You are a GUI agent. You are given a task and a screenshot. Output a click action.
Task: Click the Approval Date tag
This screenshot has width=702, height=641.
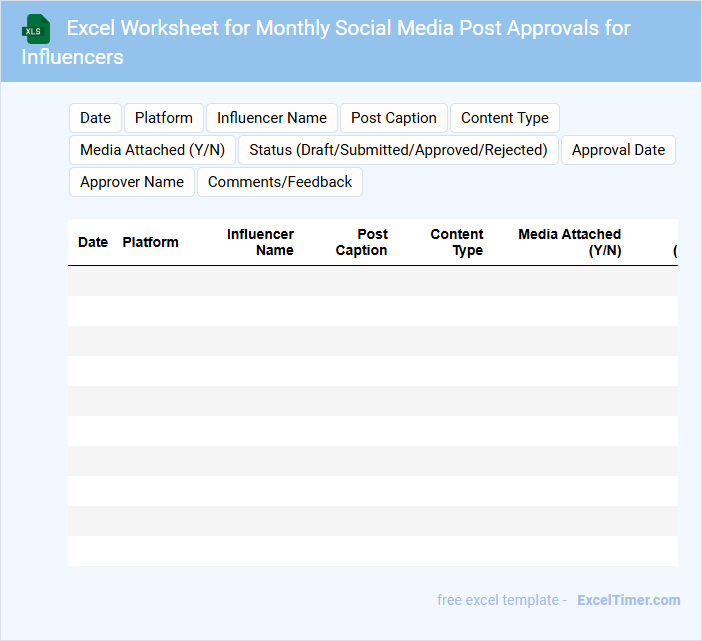pyautogui.click(x=618, y=150)
